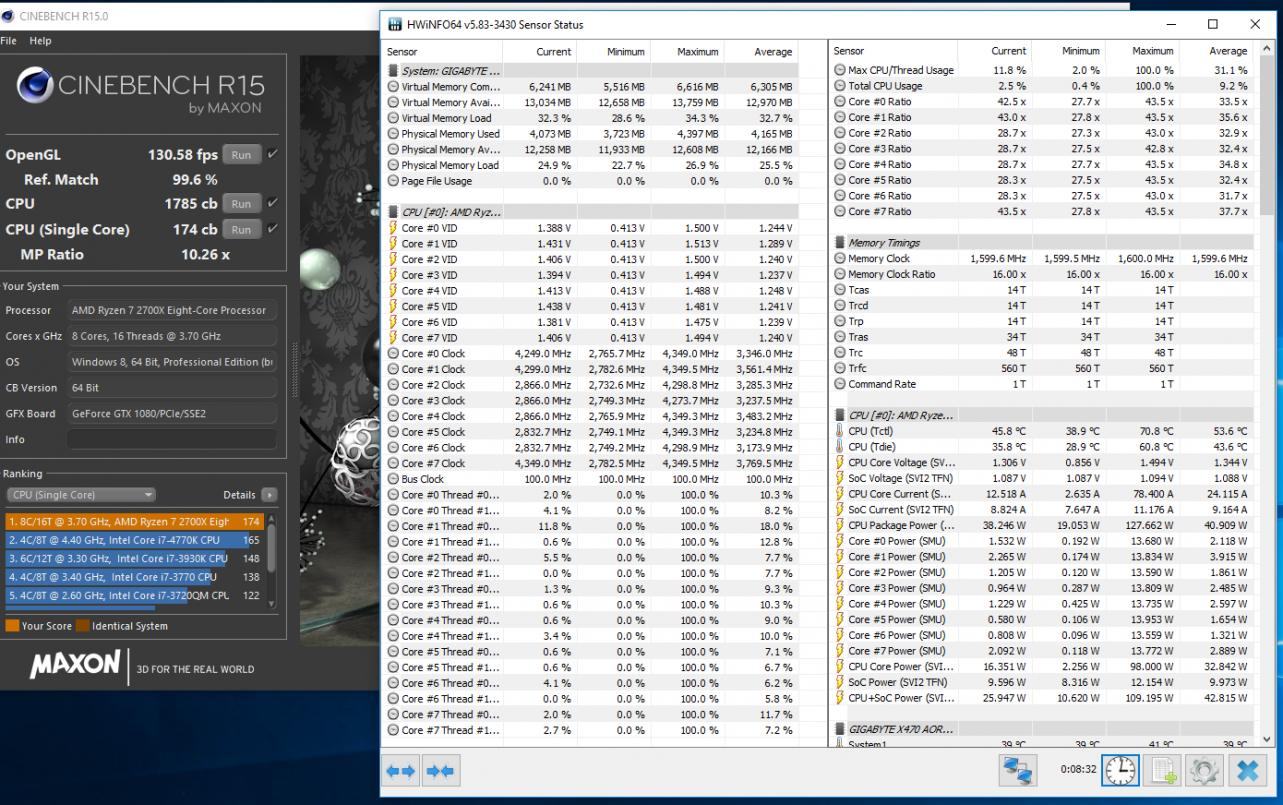
Task: Click the SoC Power (SVI2 TFN) icon
Action: 839,682
